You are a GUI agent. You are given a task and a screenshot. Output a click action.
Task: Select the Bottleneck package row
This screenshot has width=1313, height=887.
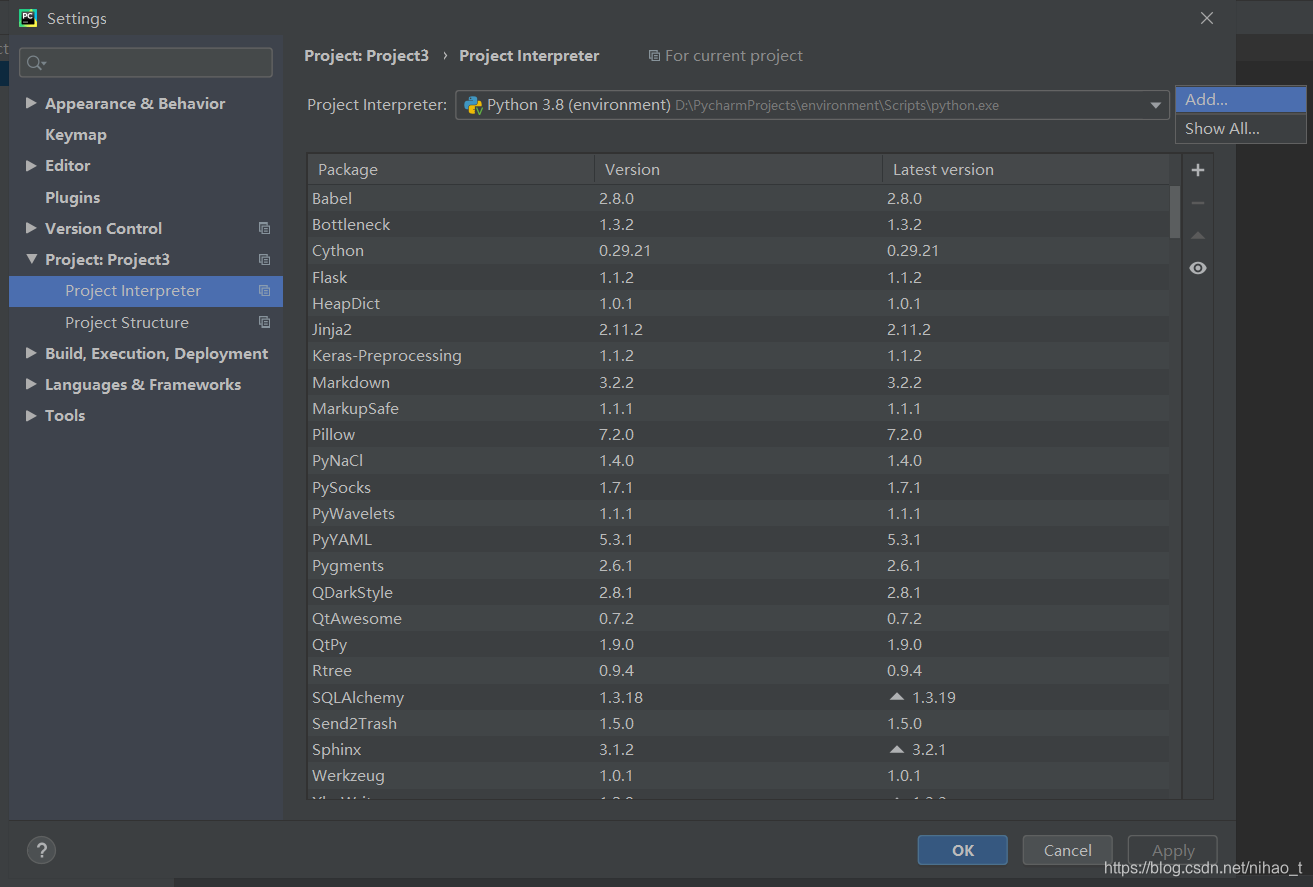tap(738, 224)
